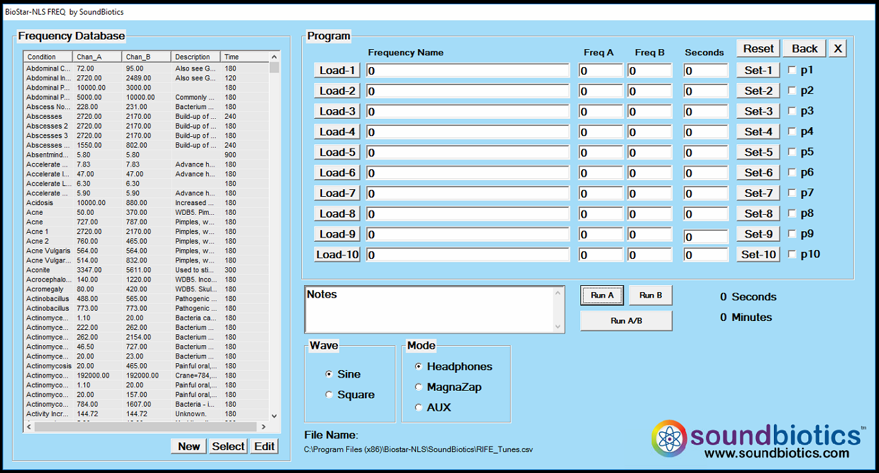The height and width of the screenshot is (473, 879).
Task: Tick the p5 checkbox
Action: pyautogui.click(x=793, y=152)
